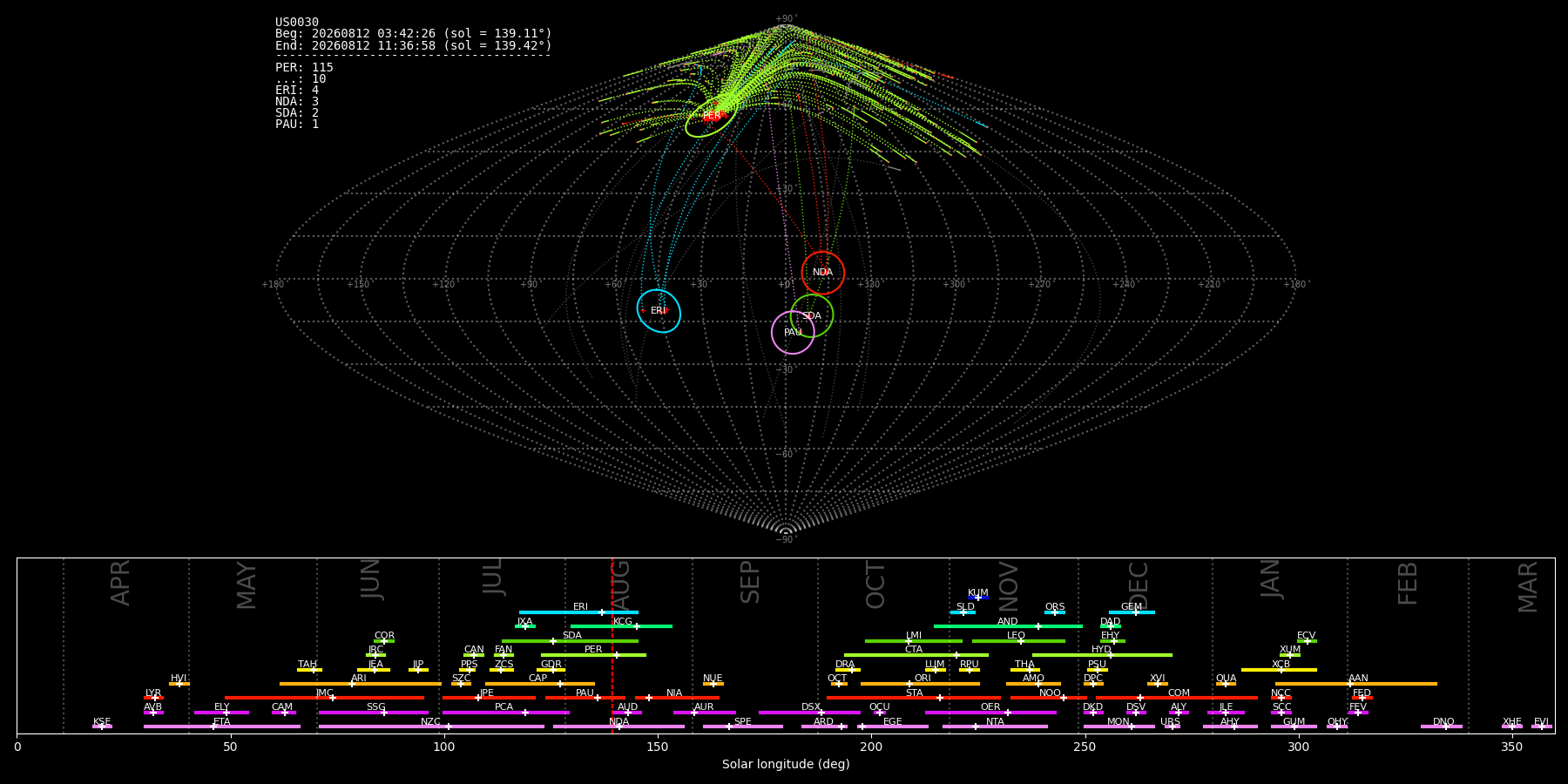Click the magenta SSG shower bar
This screenshot has width=1568, height=784.
tap(374, 713)
